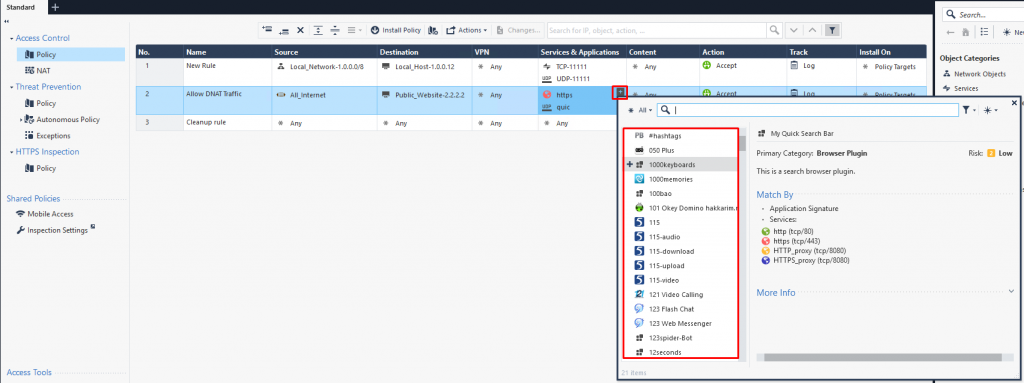Collapse the Access Control tree section
The width and height of the screenshot is (1024, 383).
click(x=12, y=39)
